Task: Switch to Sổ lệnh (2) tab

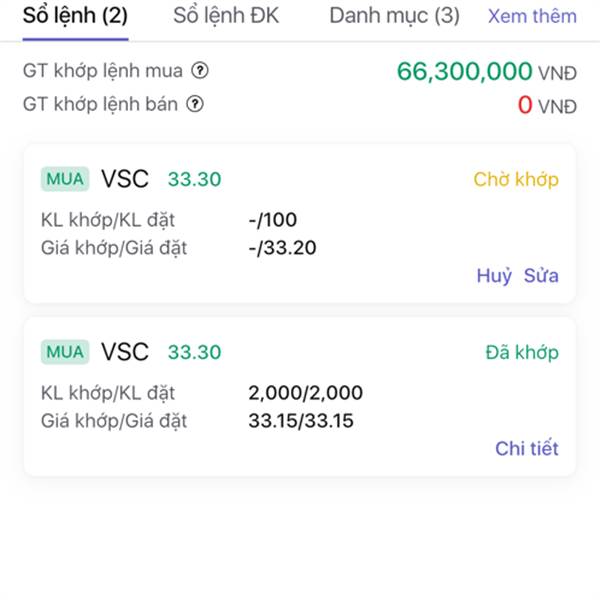Action: tap(75, 16)
